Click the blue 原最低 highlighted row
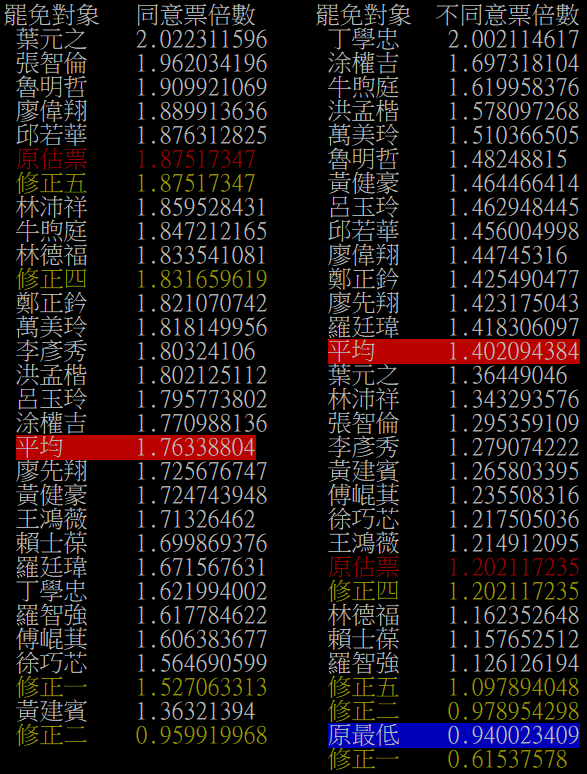This screenshot has height=774, width=587. coord(454,735)
